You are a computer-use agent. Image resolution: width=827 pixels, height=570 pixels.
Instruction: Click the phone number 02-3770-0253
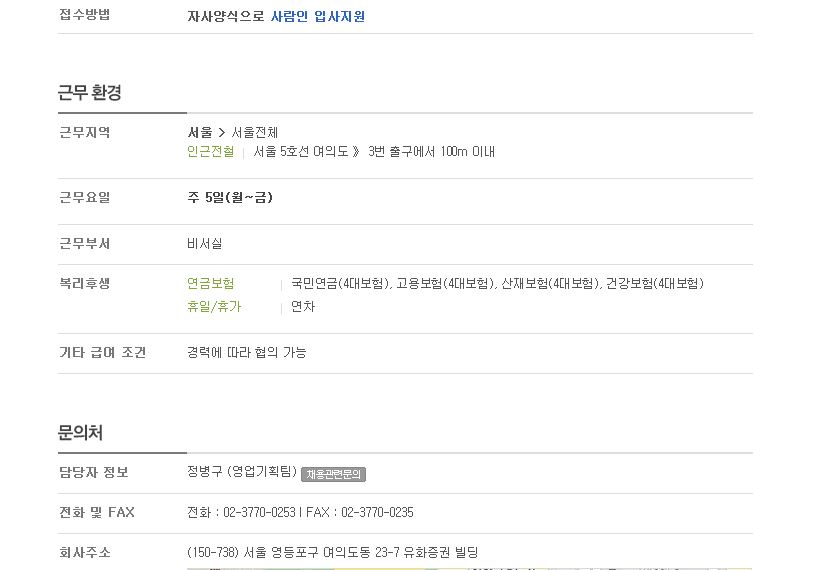(x=259, y=513)
